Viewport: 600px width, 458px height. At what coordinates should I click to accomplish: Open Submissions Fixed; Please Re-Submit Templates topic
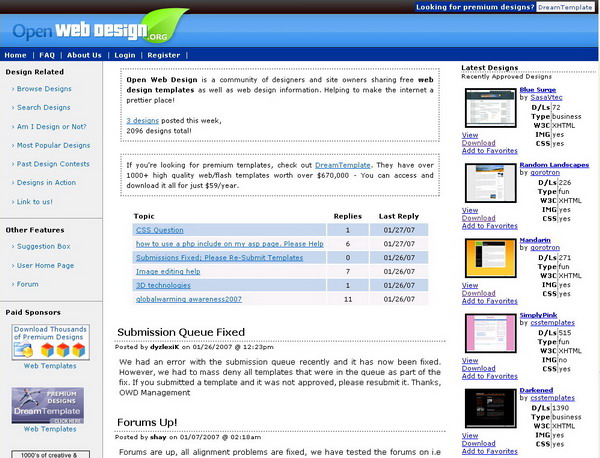(219, 258)
